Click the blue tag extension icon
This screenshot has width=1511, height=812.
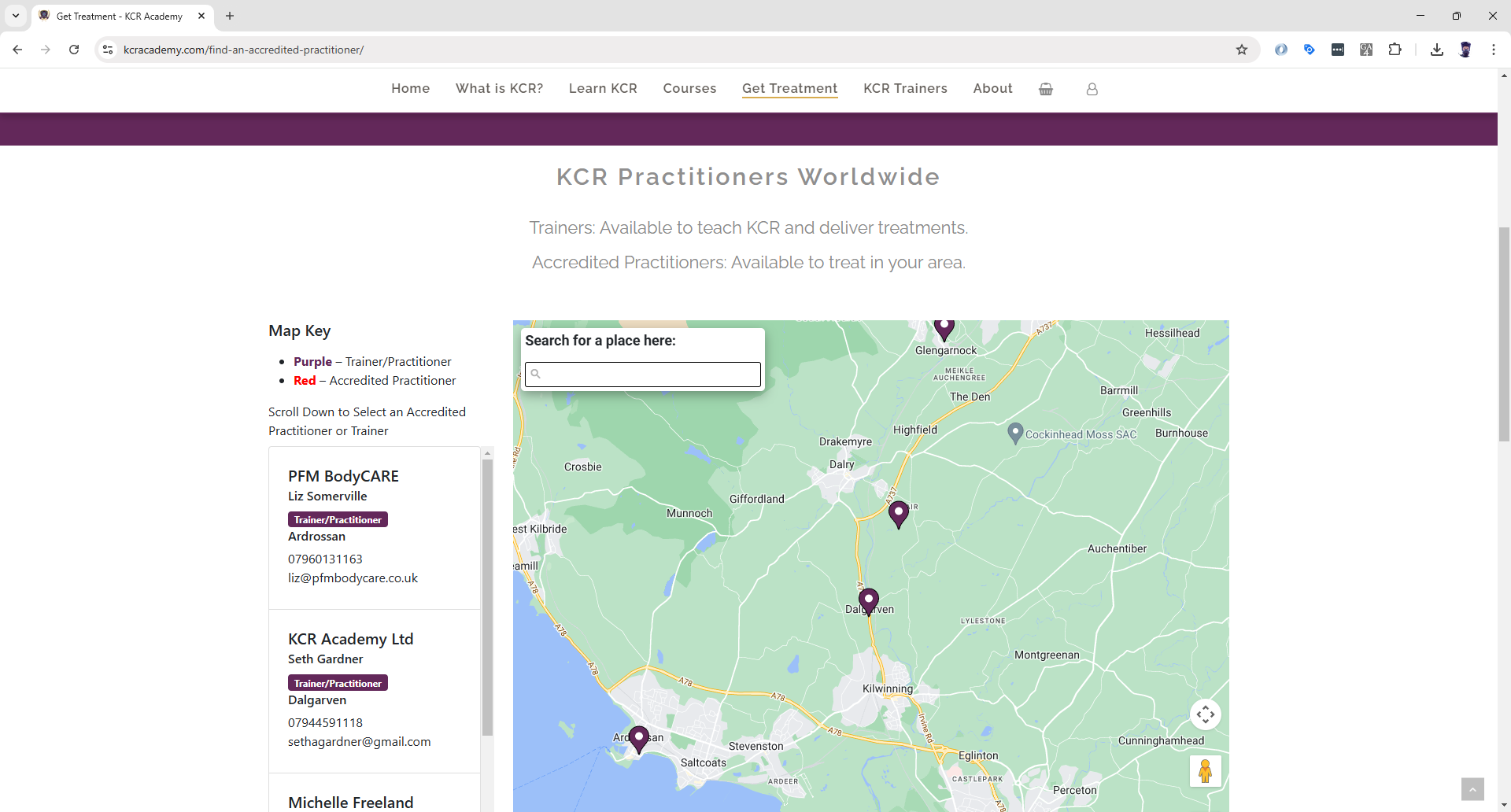click(1310, 50)
